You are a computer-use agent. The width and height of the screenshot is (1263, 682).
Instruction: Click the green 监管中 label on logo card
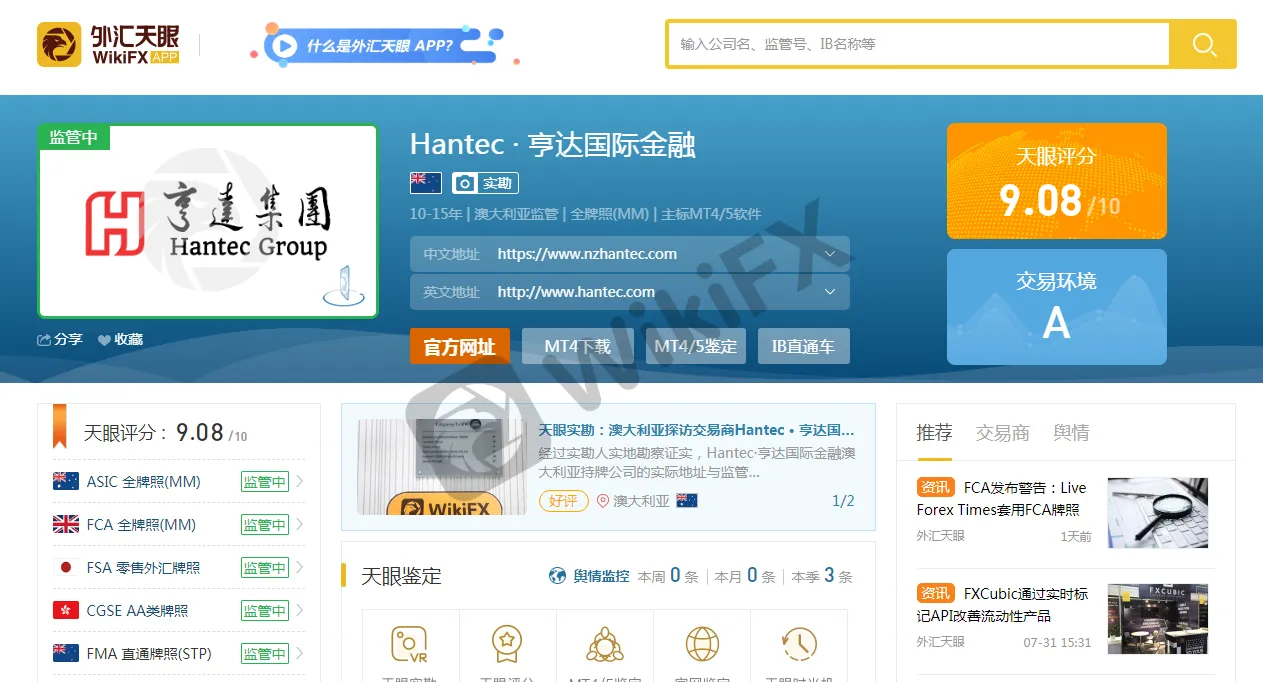74,138
